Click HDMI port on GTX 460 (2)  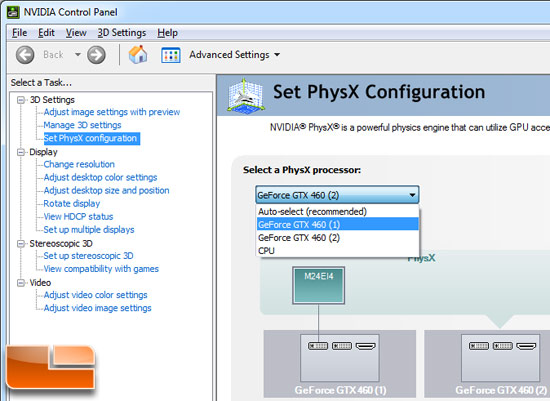(x=526, y=347)
